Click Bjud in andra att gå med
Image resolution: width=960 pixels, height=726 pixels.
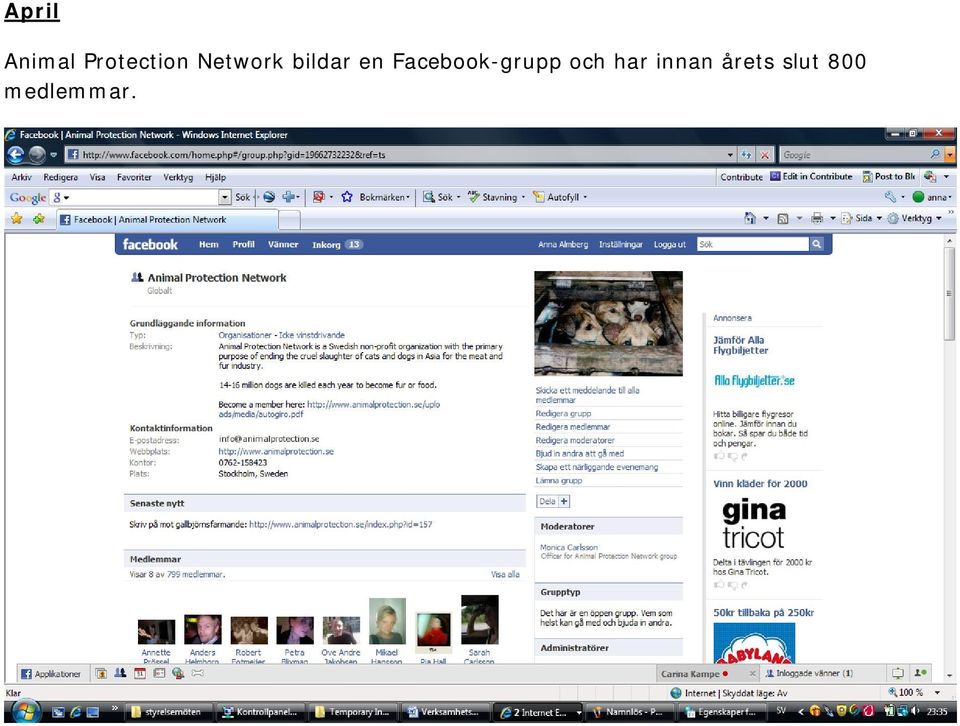pyautogui.click(x=580, y=454)
